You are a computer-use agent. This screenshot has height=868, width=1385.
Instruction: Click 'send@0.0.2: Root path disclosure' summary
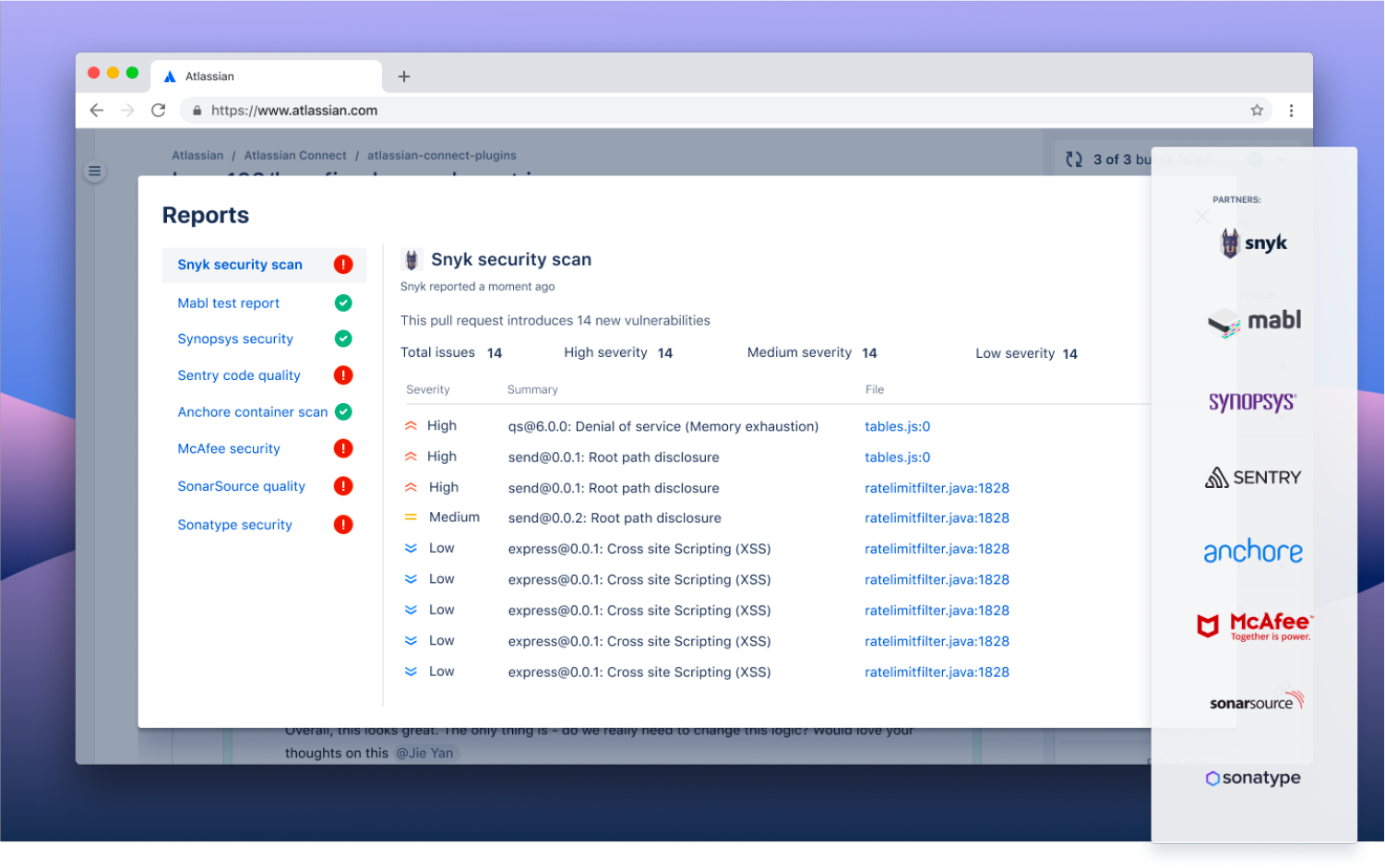pos(615,518)
